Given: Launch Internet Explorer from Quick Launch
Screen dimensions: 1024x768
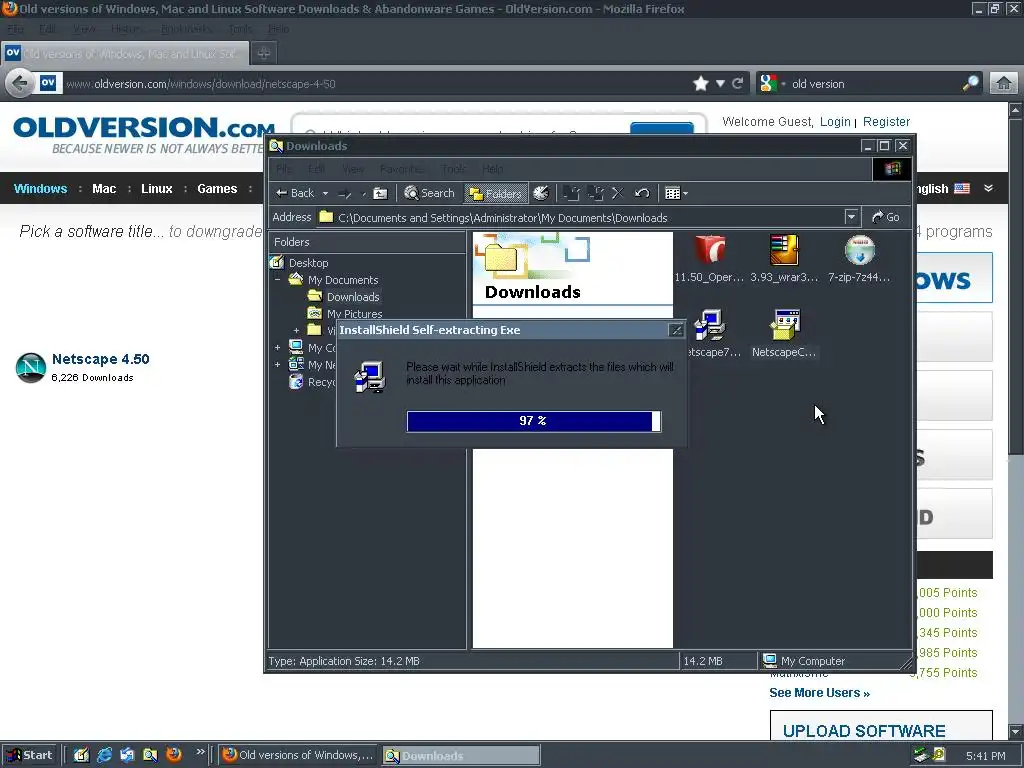Looking at the screenshot, I should 104,755.
